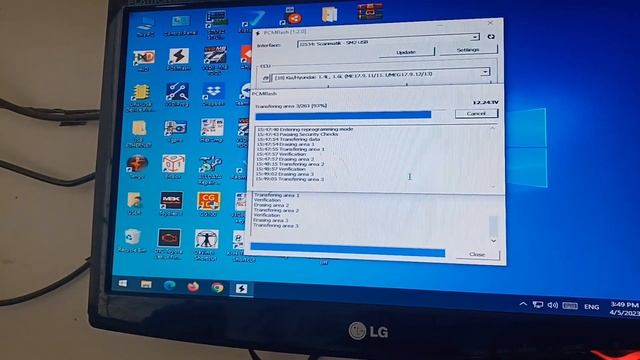Close the PCMflash main window
Image resolution: width=640 pixels, height=360 pixels.
[x=491, y=23]
